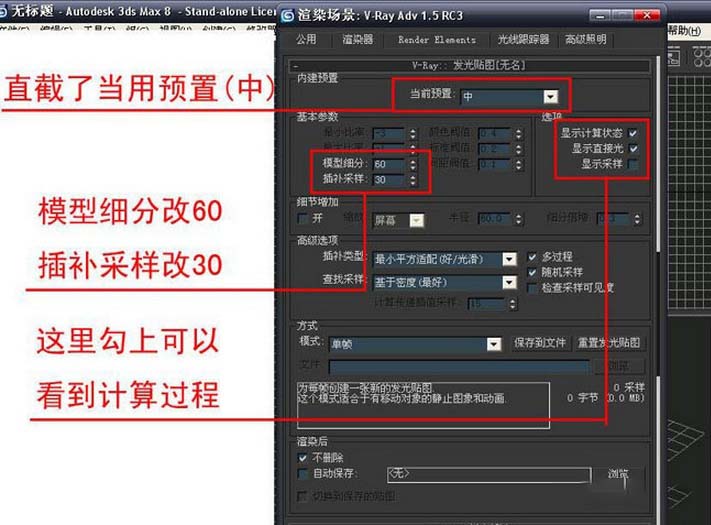Click the 插补采样 value field
The image size is (711, 525).
click(388, 180)
